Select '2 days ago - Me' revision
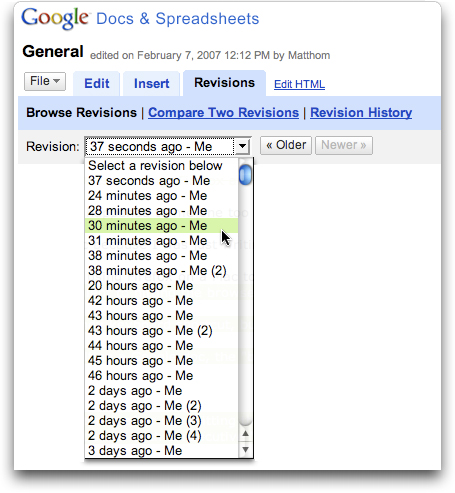455x493 pixels. [x=162, y=391]
